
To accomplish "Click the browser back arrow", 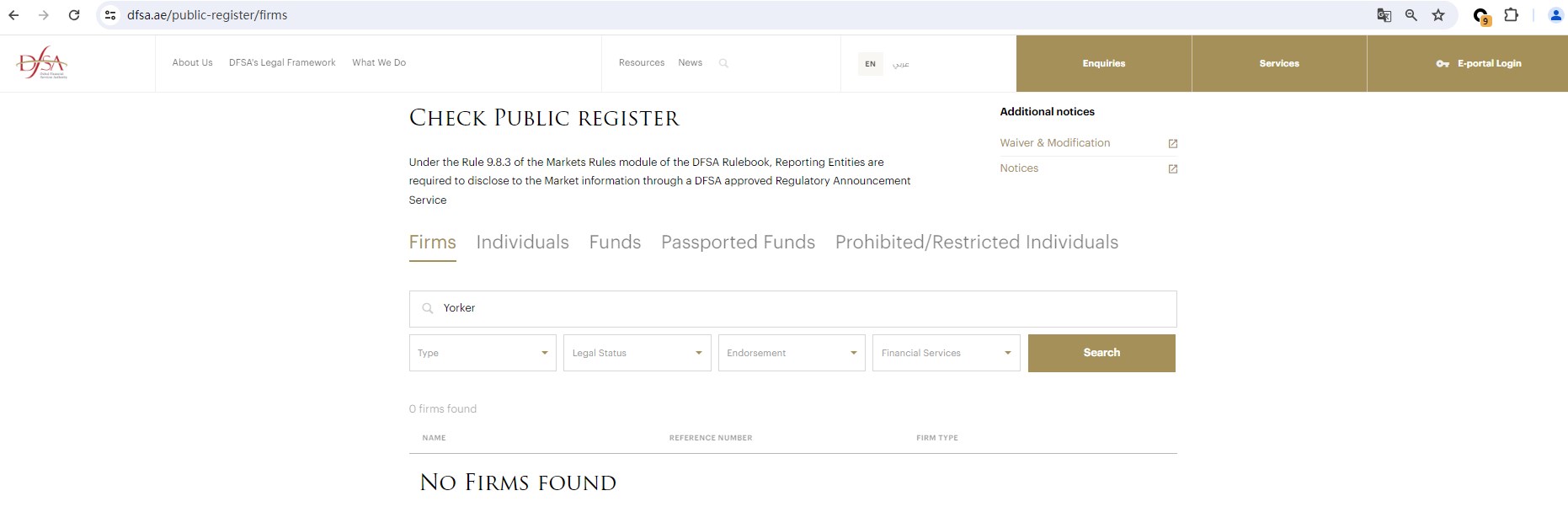I will pyautogui.click(x=13, y=15).
